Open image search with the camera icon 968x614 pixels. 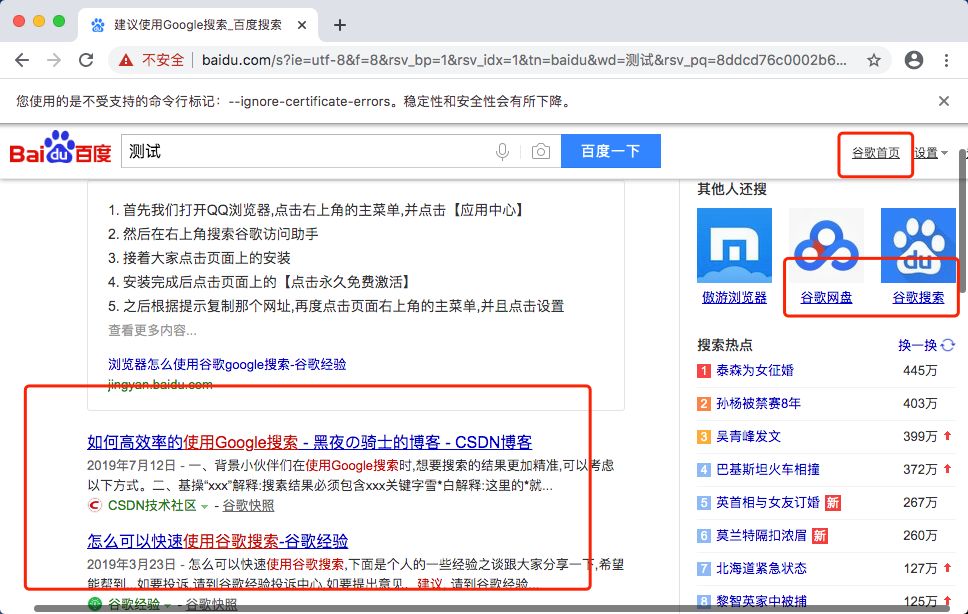tap(540, 151)
